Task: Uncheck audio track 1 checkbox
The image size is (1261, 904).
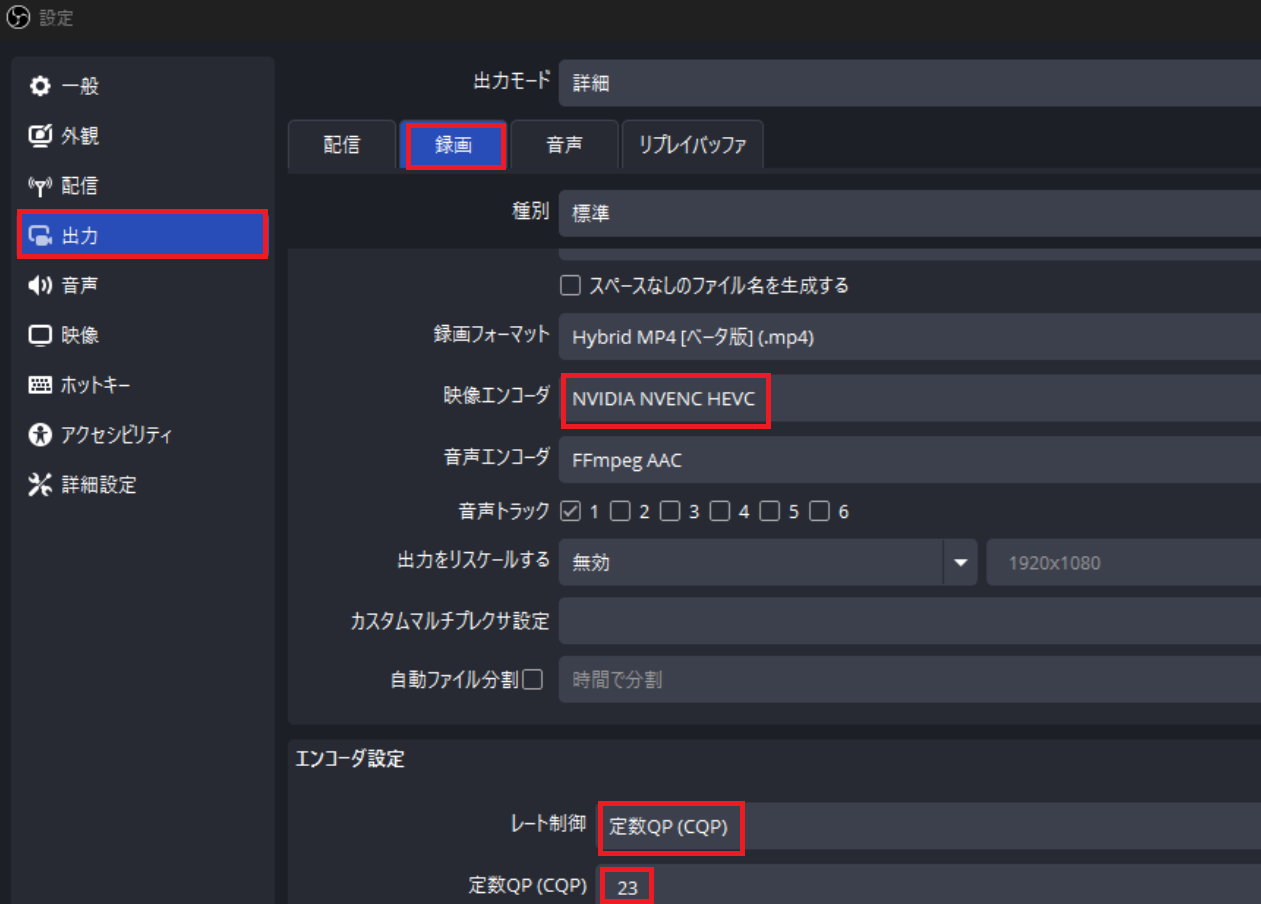Action: [x=570, y=512]
